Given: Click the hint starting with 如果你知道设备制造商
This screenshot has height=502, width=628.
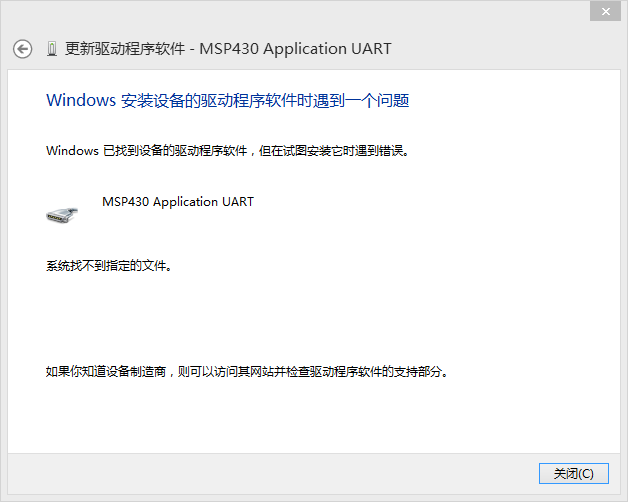Looking at the screenshot, I should click(247, 372).
